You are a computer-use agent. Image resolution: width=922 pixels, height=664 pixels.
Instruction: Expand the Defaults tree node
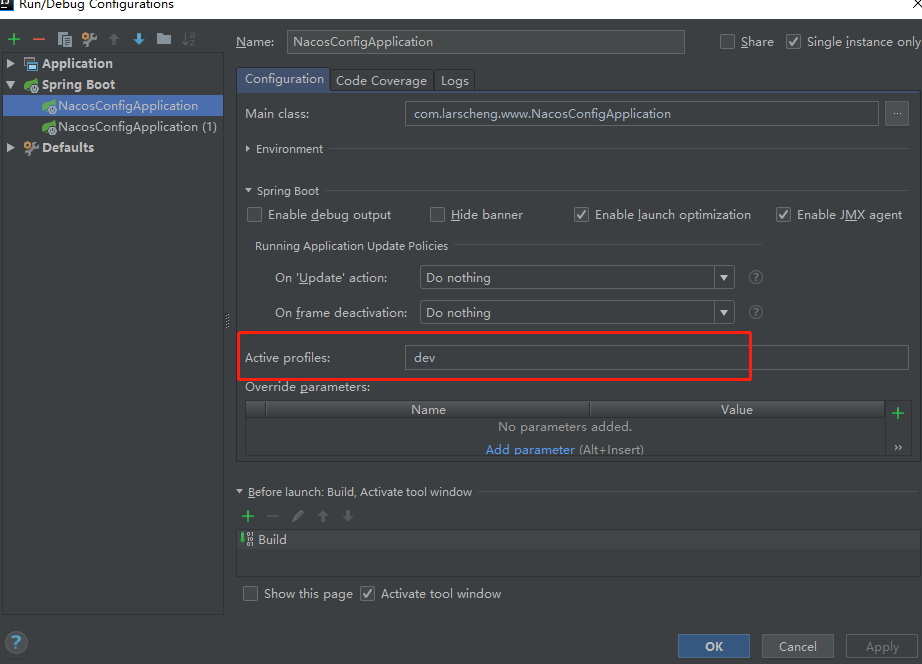tap(11, 147)
